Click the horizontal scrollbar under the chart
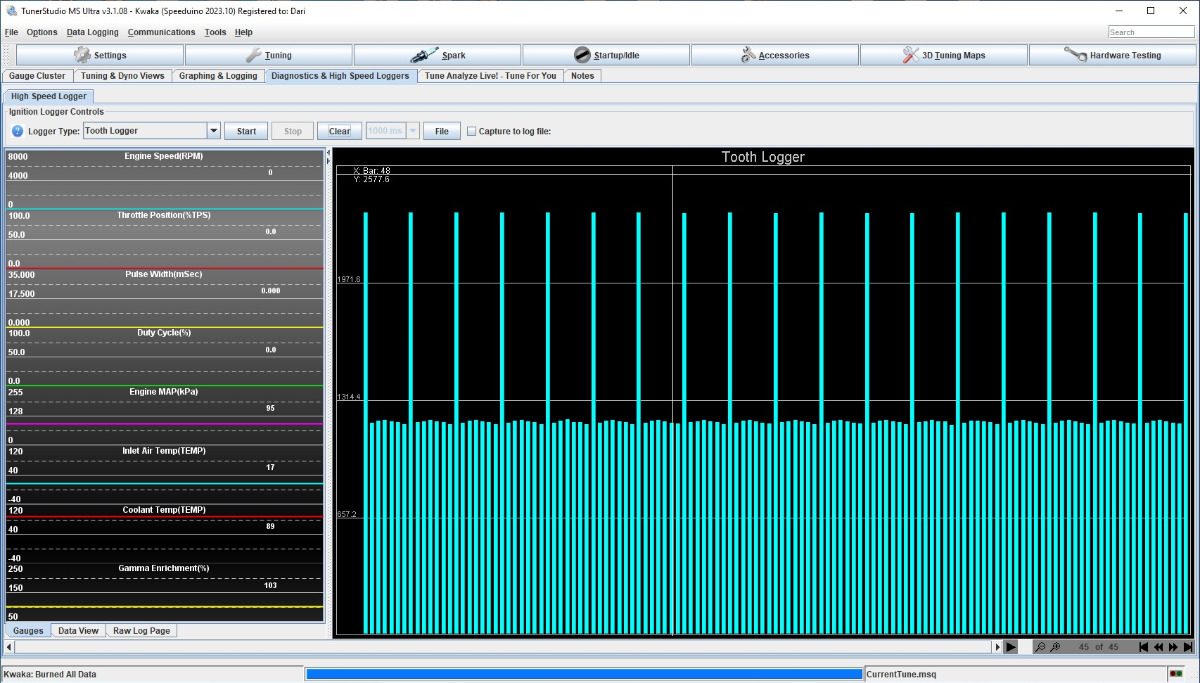 [x=500, y=647]
